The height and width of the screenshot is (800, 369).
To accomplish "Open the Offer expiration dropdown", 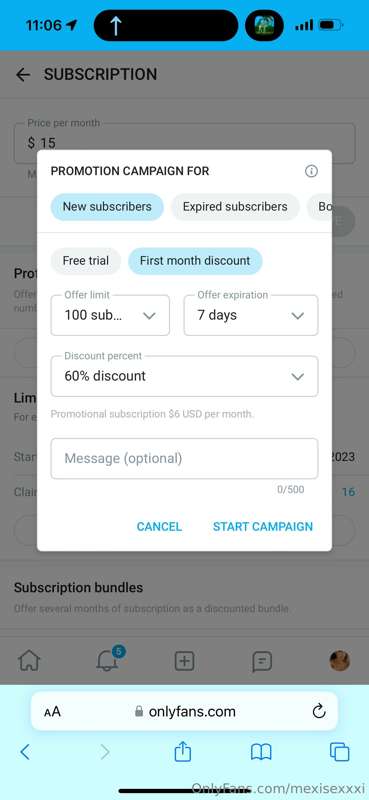I will point(251,315).
